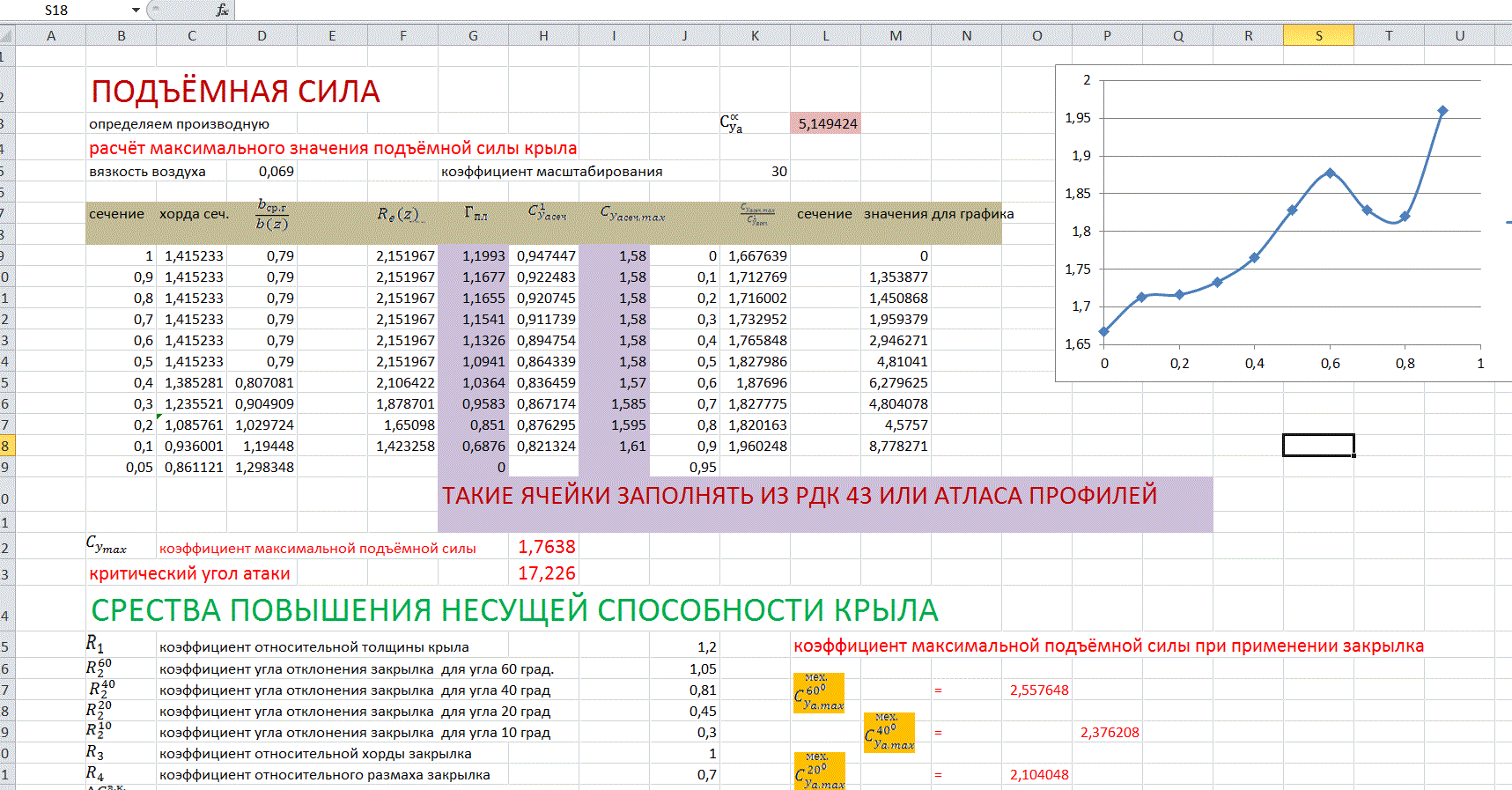Select the yellow 60° Cya.max equation object
Screen dimensions: 1512x790
pyautogui.click(x=819, y=692)
